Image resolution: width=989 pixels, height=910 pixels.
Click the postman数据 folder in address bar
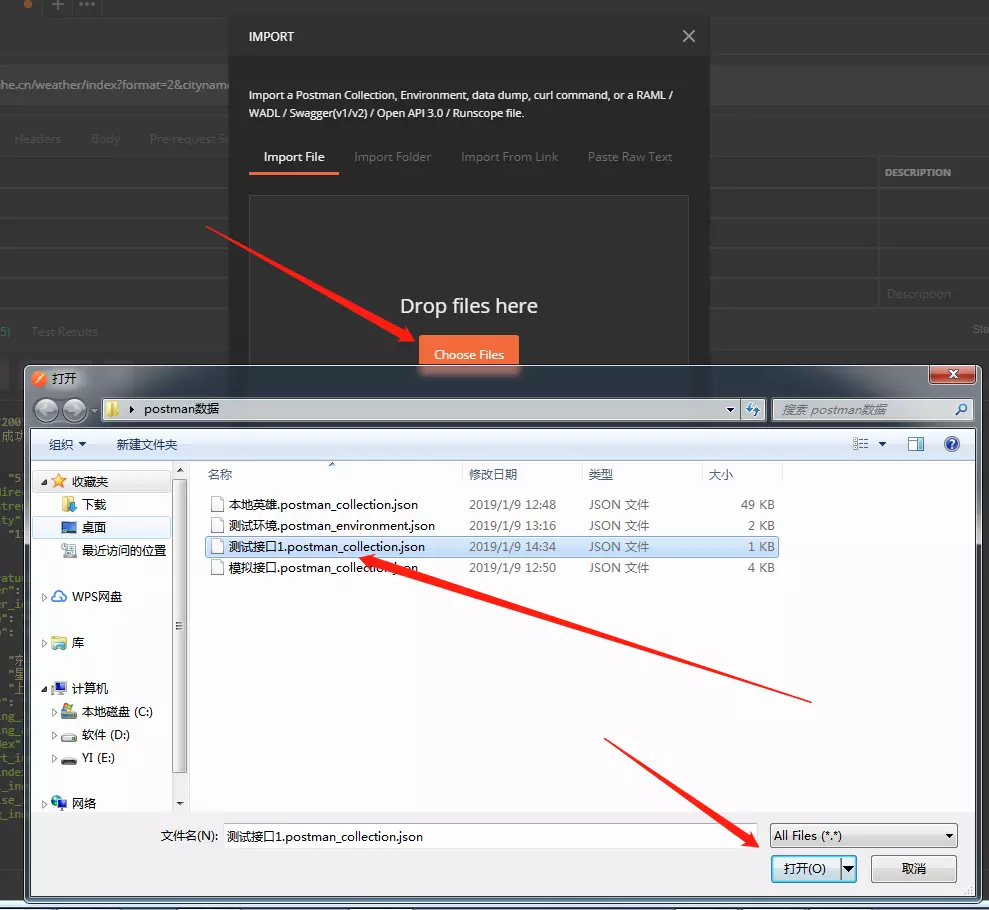181,409
